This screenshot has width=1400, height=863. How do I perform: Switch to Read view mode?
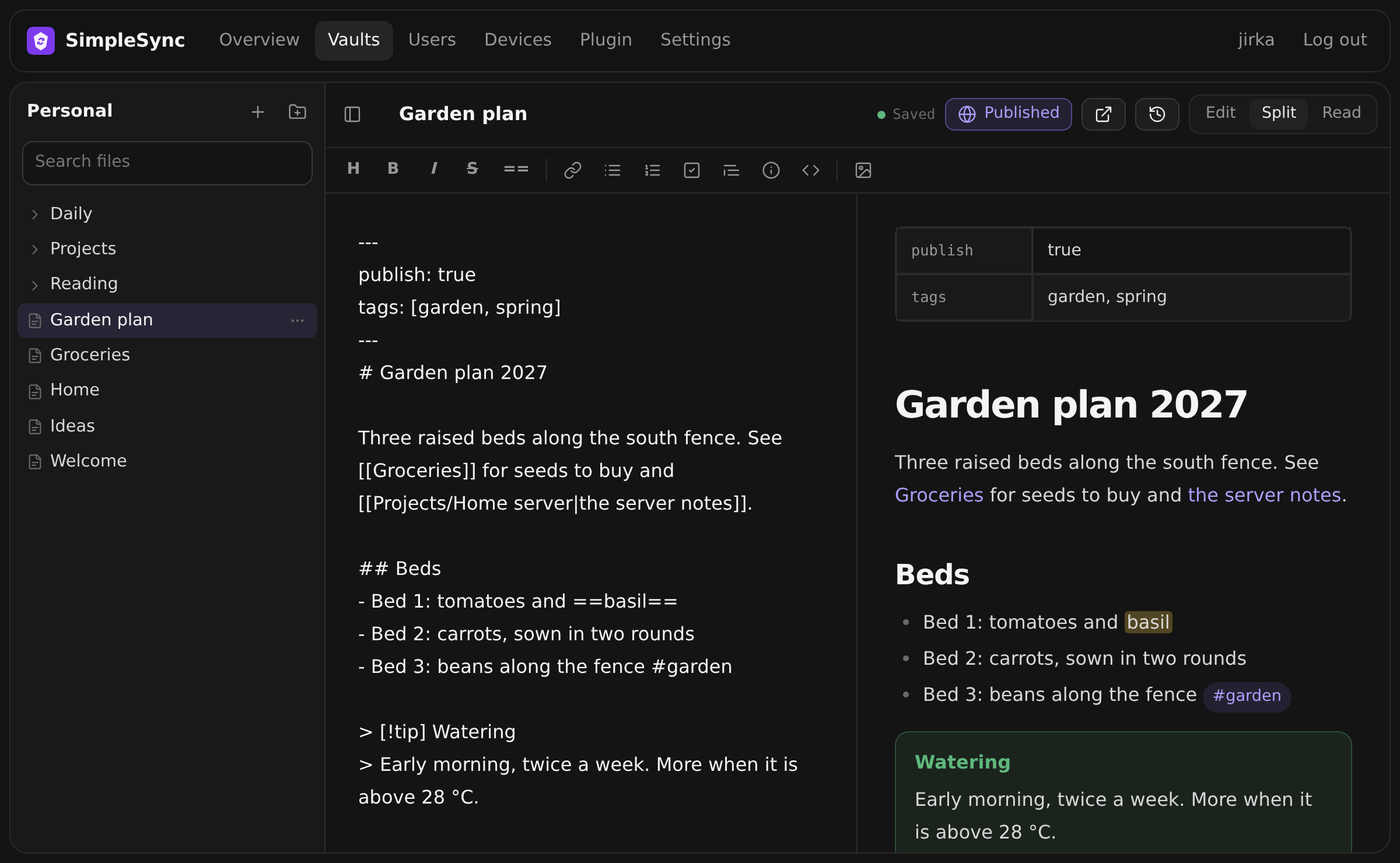[1342, 113]
